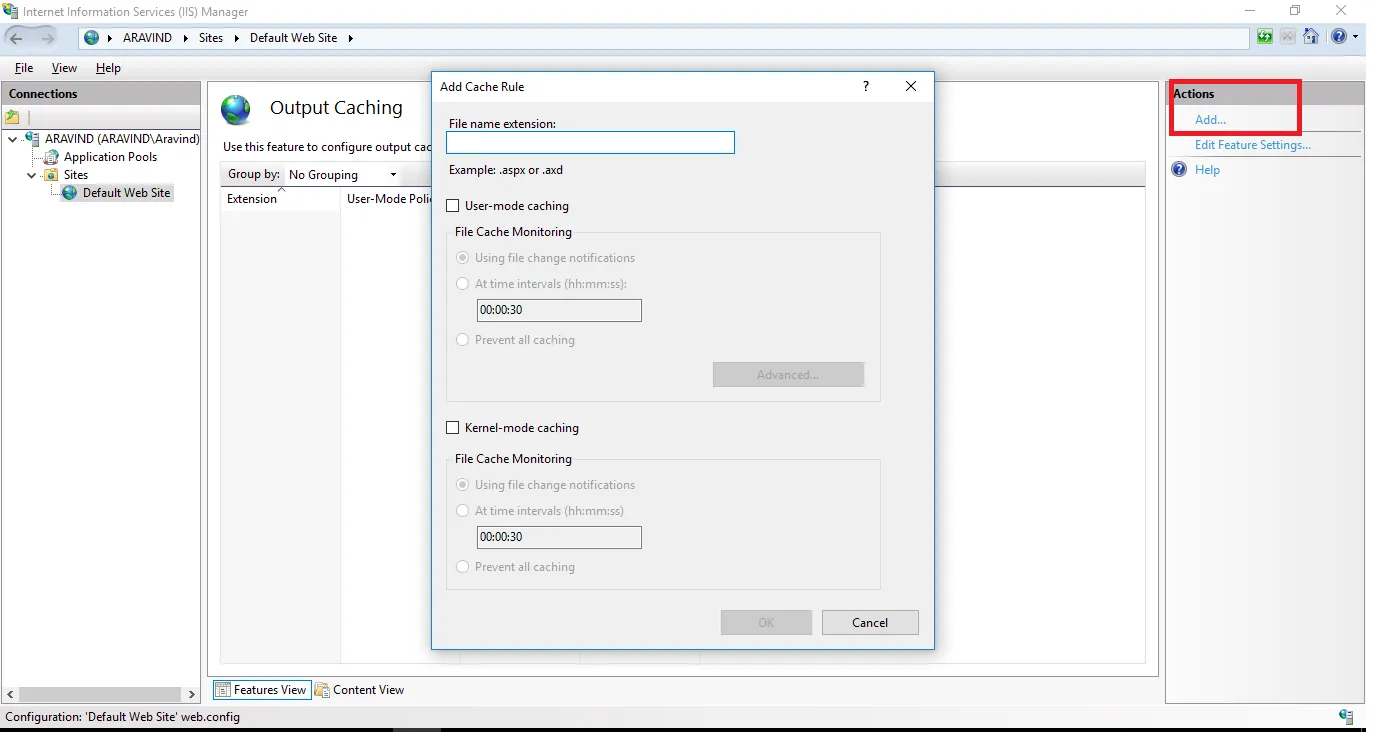1384x732 pixels.
Task: Click the Output Caching globe icon
Action: point(236,109)
